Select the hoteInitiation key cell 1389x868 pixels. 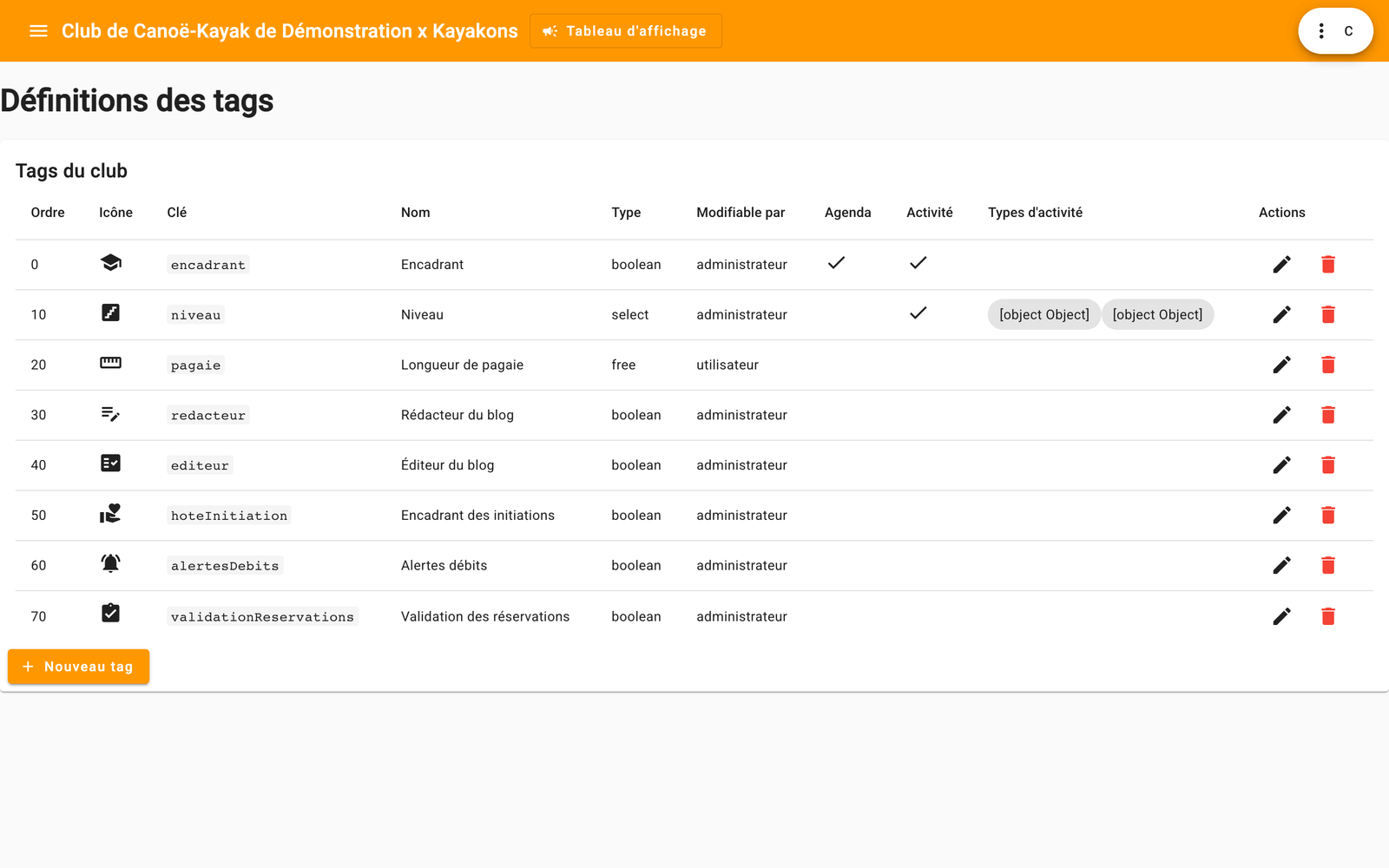click(x=229, y=516)
